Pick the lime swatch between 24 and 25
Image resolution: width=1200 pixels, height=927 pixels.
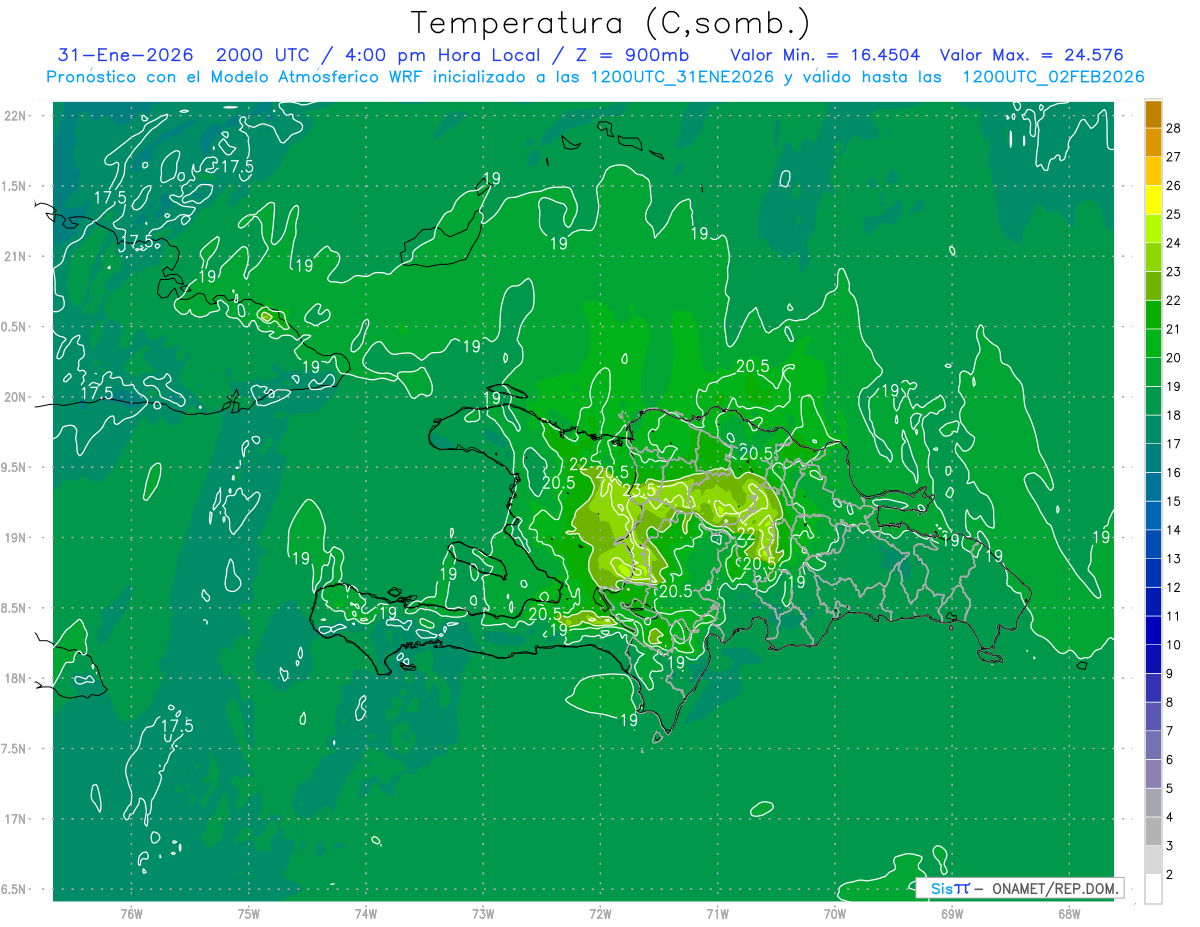1153,228
